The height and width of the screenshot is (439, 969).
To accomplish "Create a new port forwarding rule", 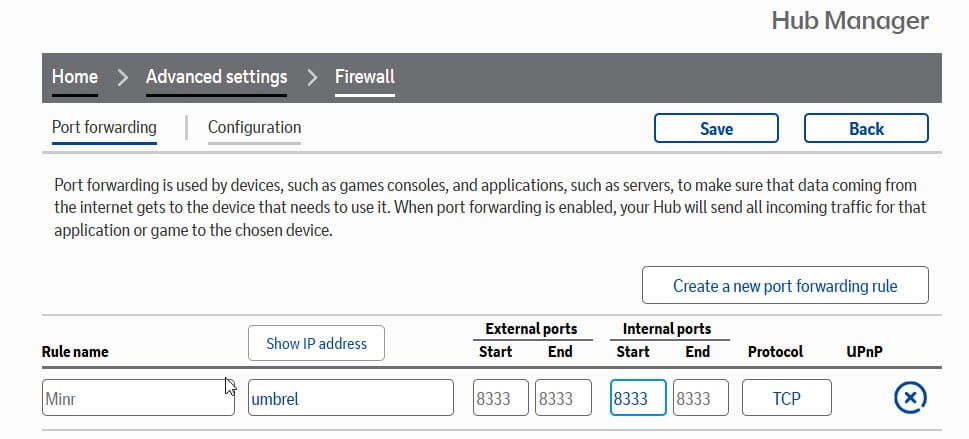I will click(785, 286).
